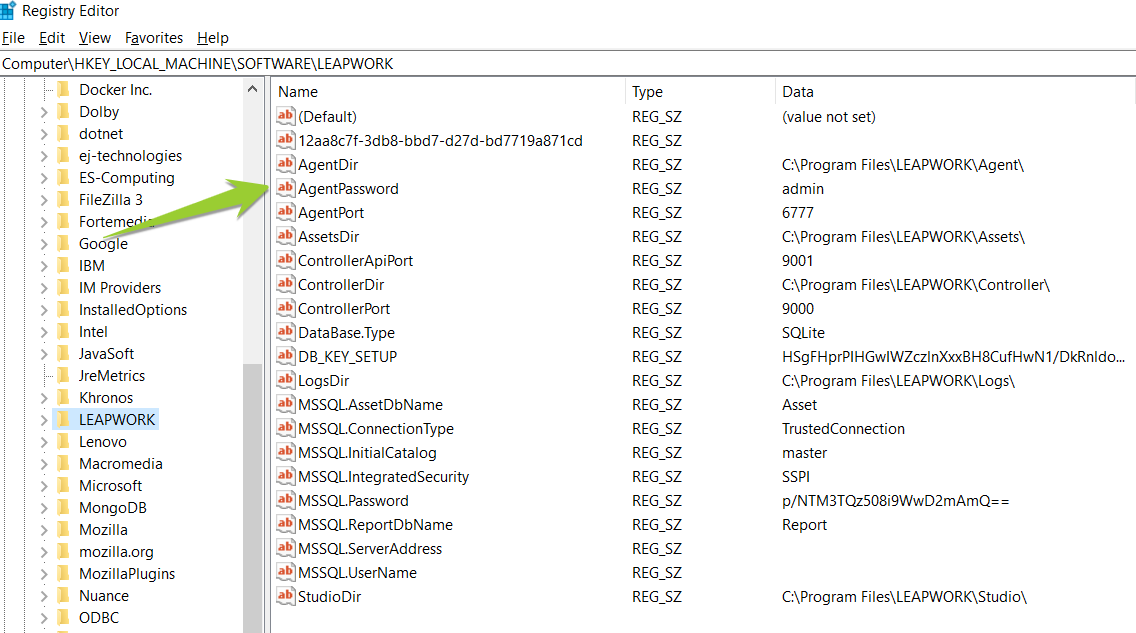Click the string icon next to AgentPassword
The image size is (1136, 633).
pyautogui.click(x=285, y=189)
